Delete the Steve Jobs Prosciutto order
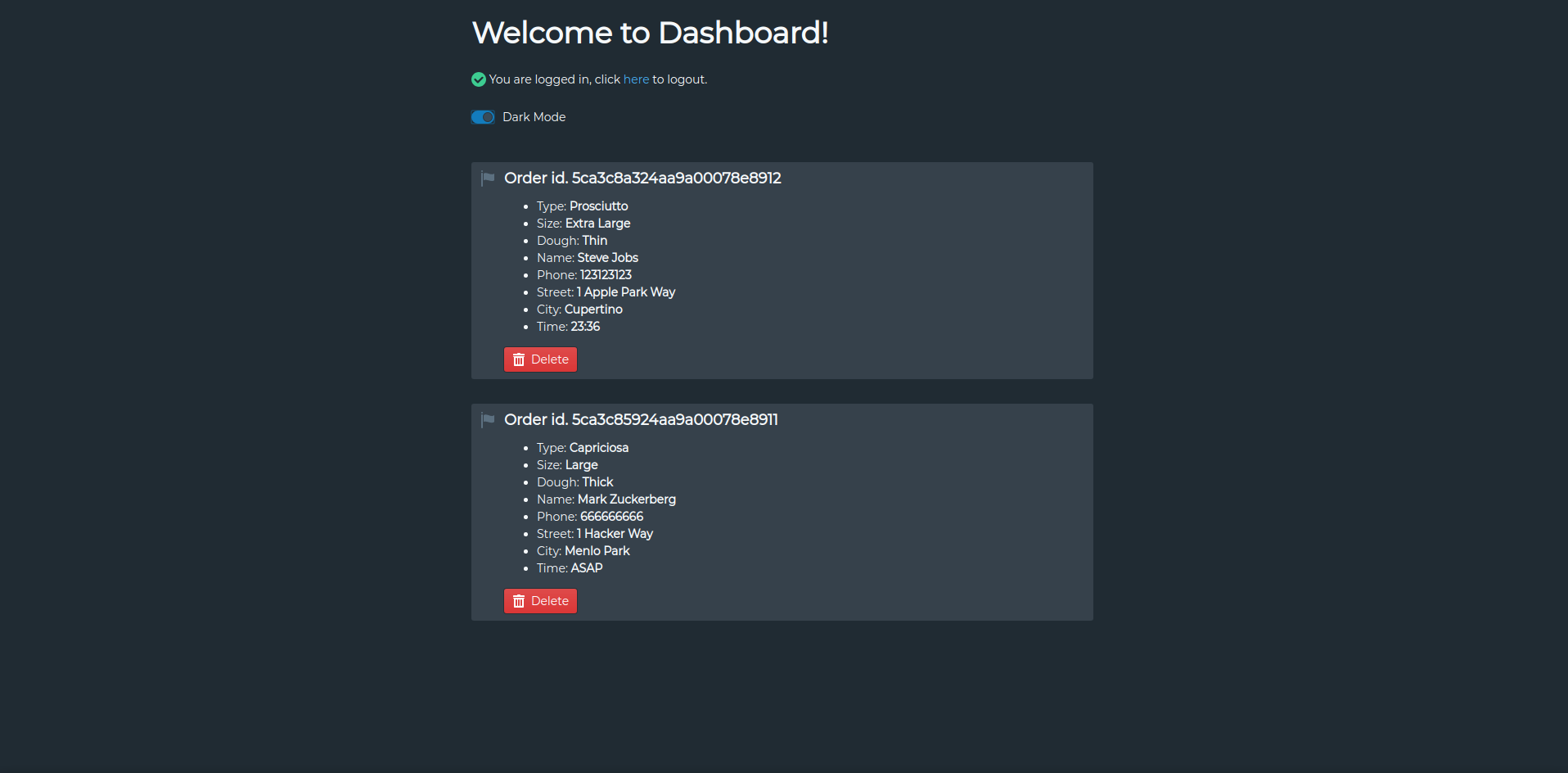The image size is (1568, 773). [x=540, y=359]
